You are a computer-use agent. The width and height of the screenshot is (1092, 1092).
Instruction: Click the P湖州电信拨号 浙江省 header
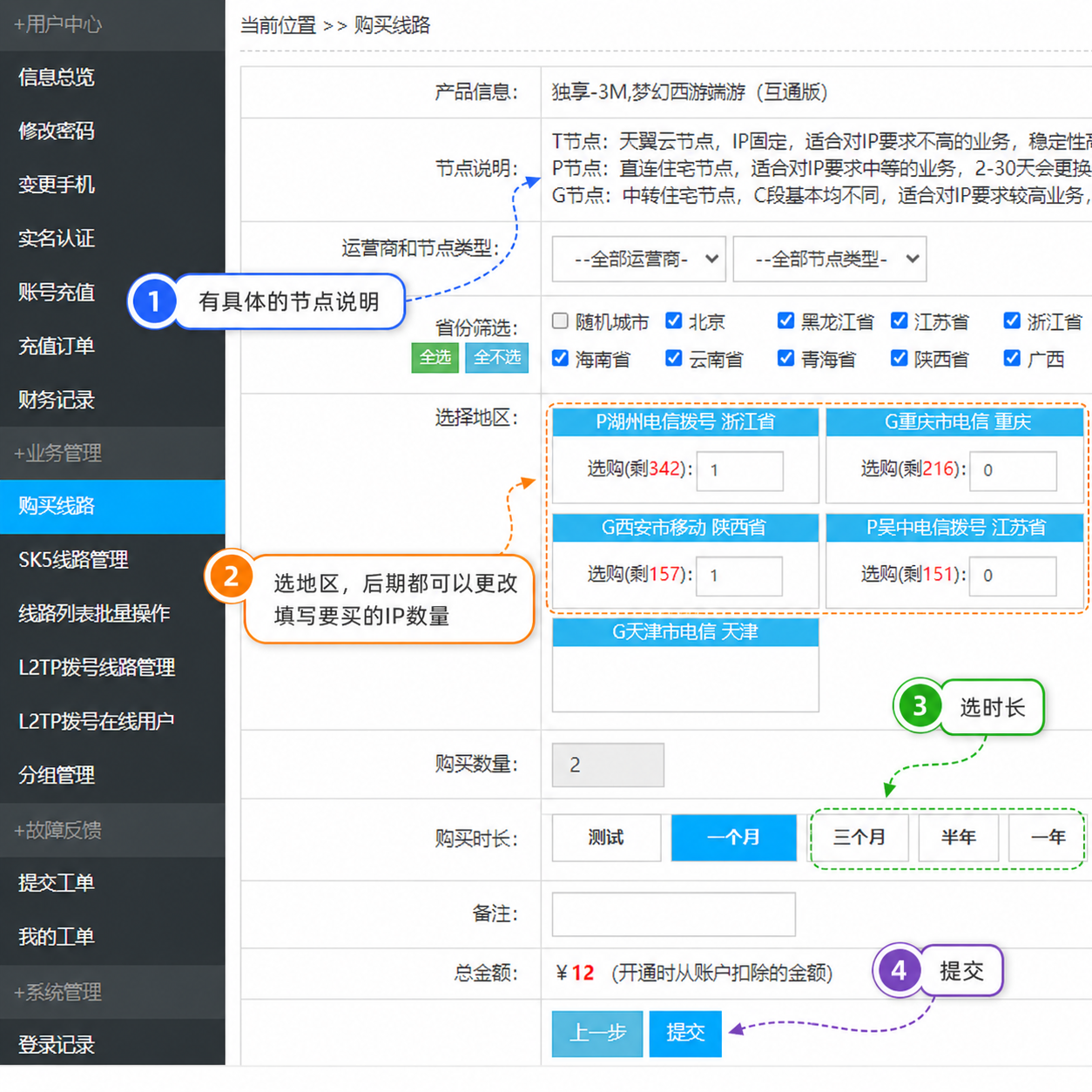[x=685, y=422]
